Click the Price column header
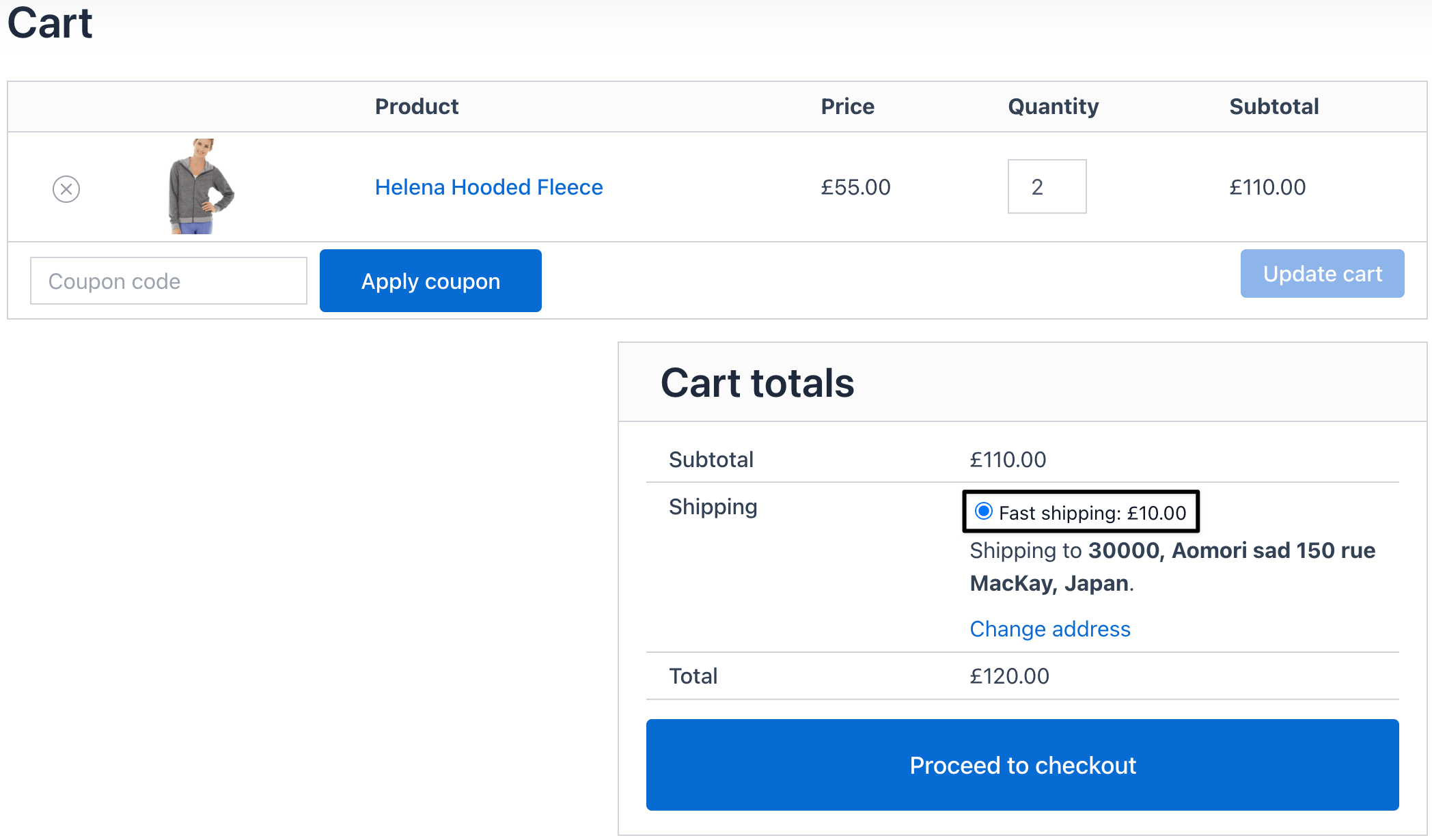This screenshot has height=840, width=1432. coord(847,107)
